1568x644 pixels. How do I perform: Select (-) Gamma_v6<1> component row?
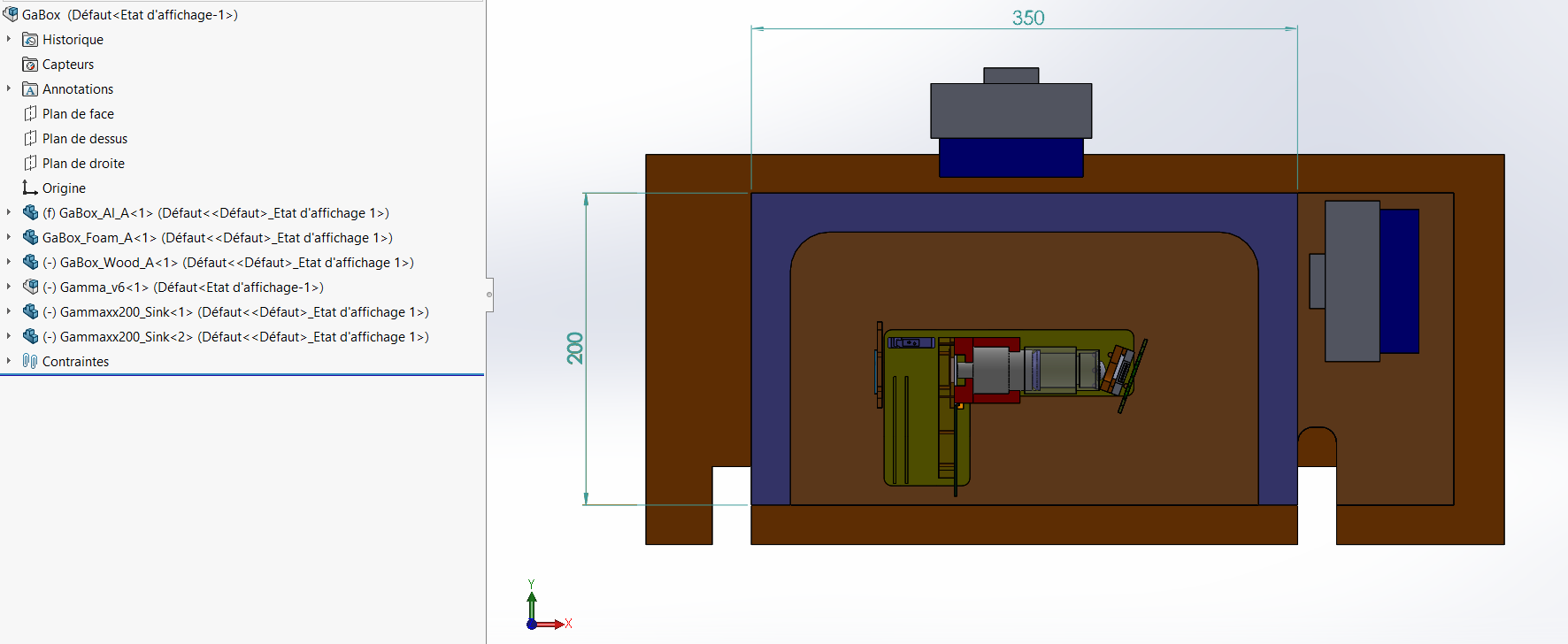coord(183,287)
